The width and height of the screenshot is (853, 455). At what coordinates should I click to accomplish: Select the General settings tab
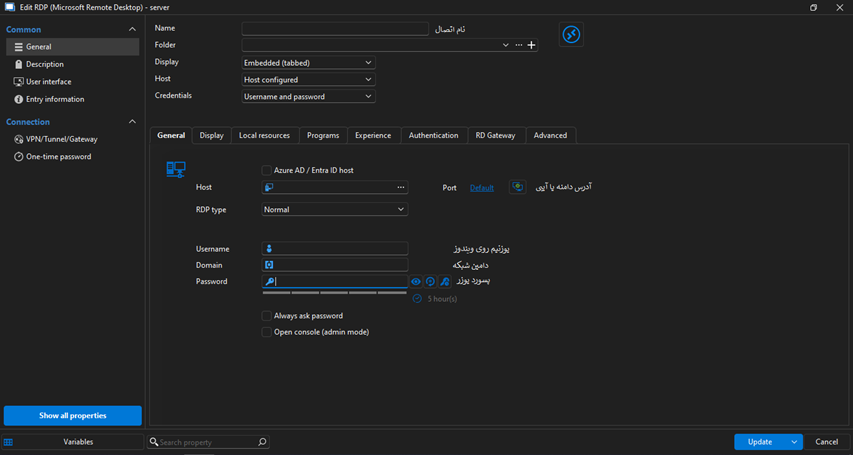(x=171, y=136)
